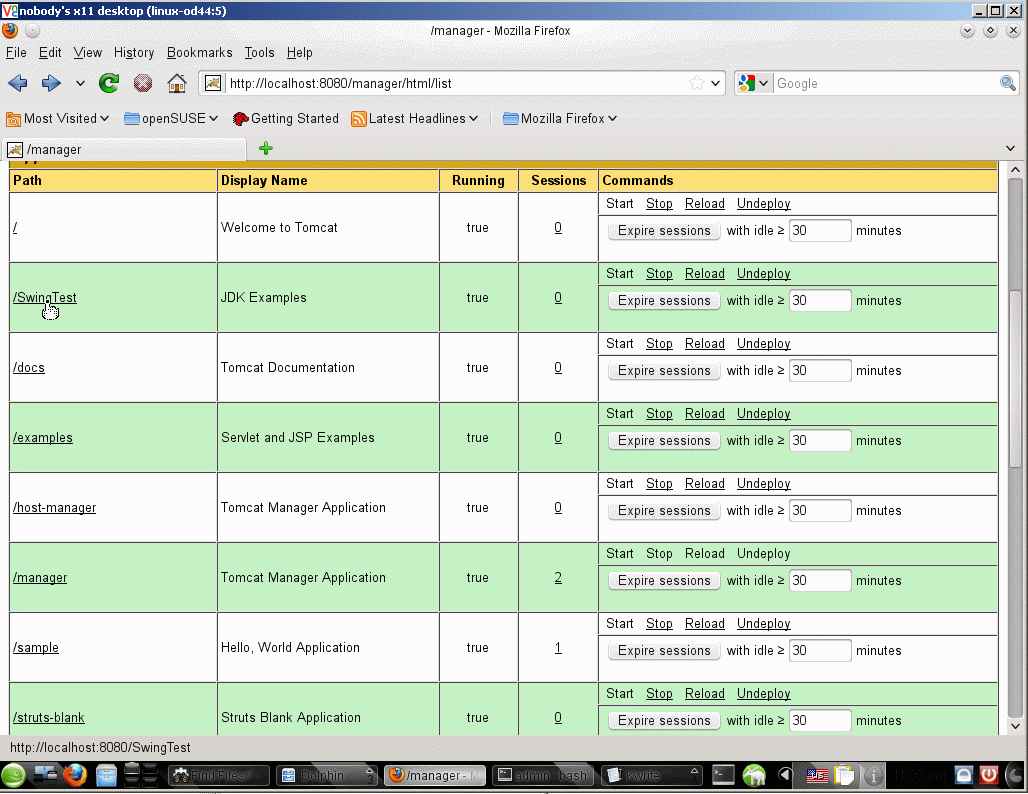The height and width of the screenshot is (794, 1028).
Task: Click the site favicon in the URL bar
Action: 213,83
